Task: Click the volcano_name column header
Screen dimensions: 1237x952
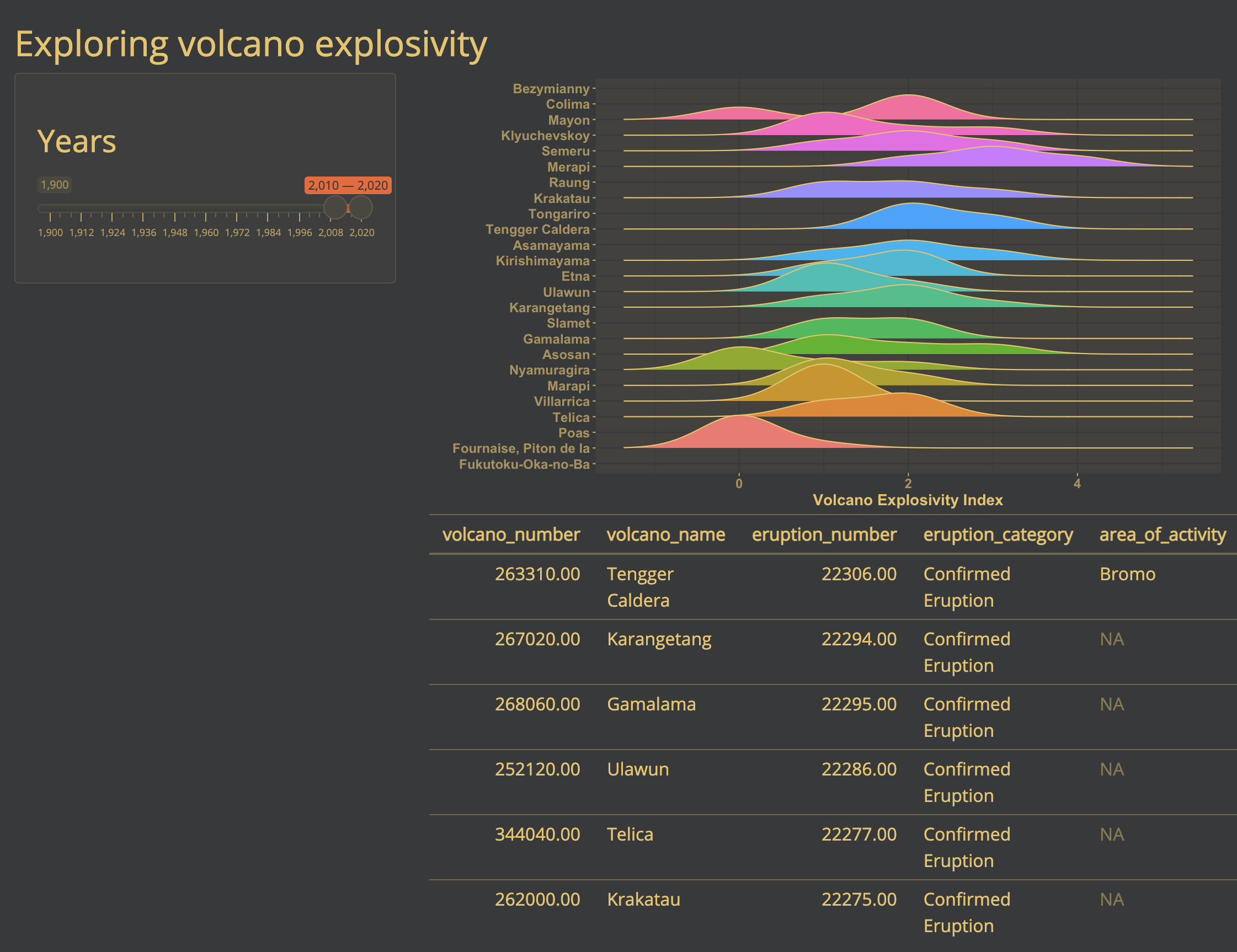Action: pyautogui.click(x=666, y=534)
